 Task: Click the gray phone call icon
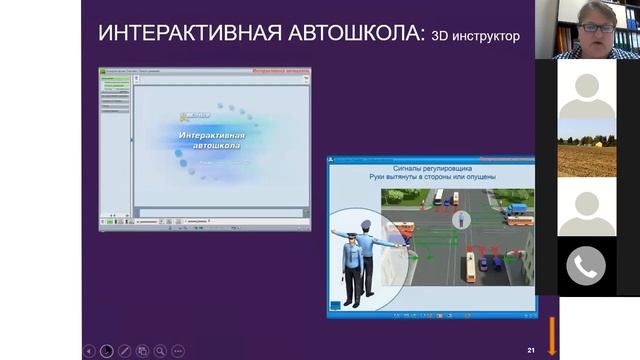tap(586, 266)
